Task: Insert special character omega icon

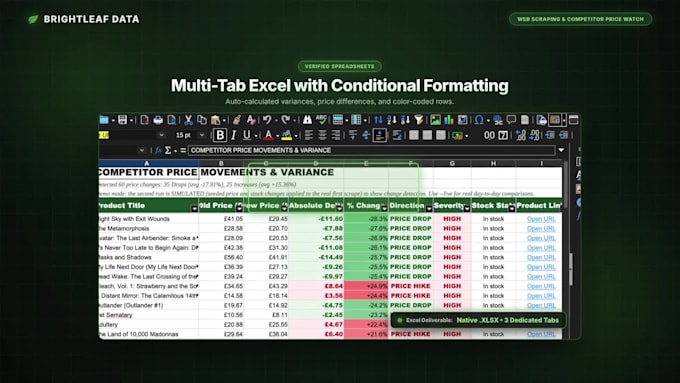Action: [x=479, y=120]
